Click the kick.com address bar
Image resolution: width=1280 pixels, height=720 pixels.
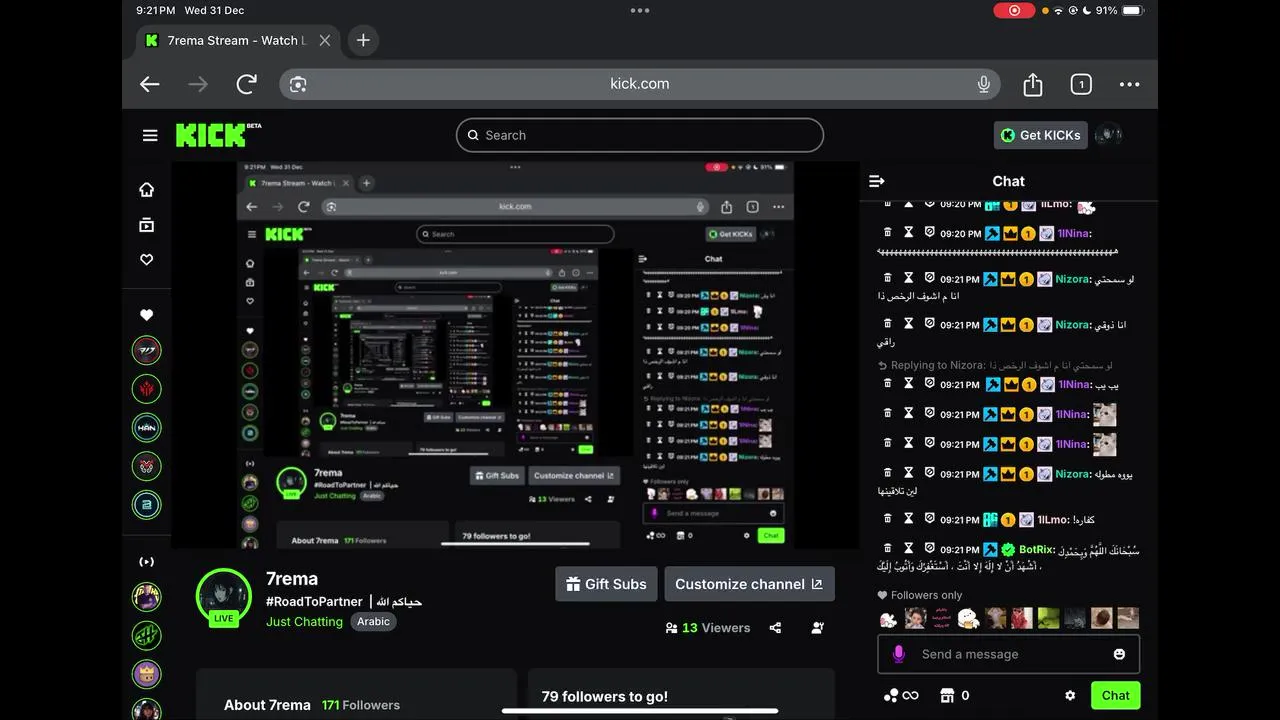click(640, 84)
